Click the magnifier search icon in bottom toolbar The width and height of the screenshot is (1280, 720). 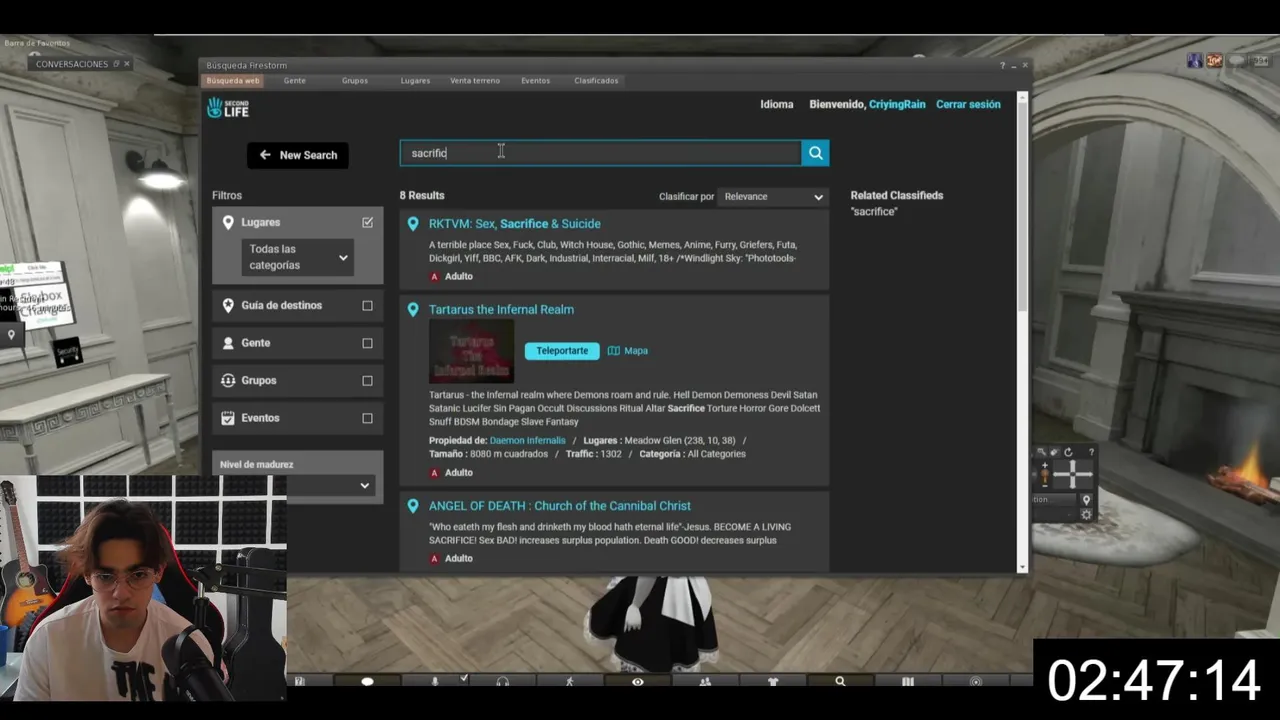point(840,682)
